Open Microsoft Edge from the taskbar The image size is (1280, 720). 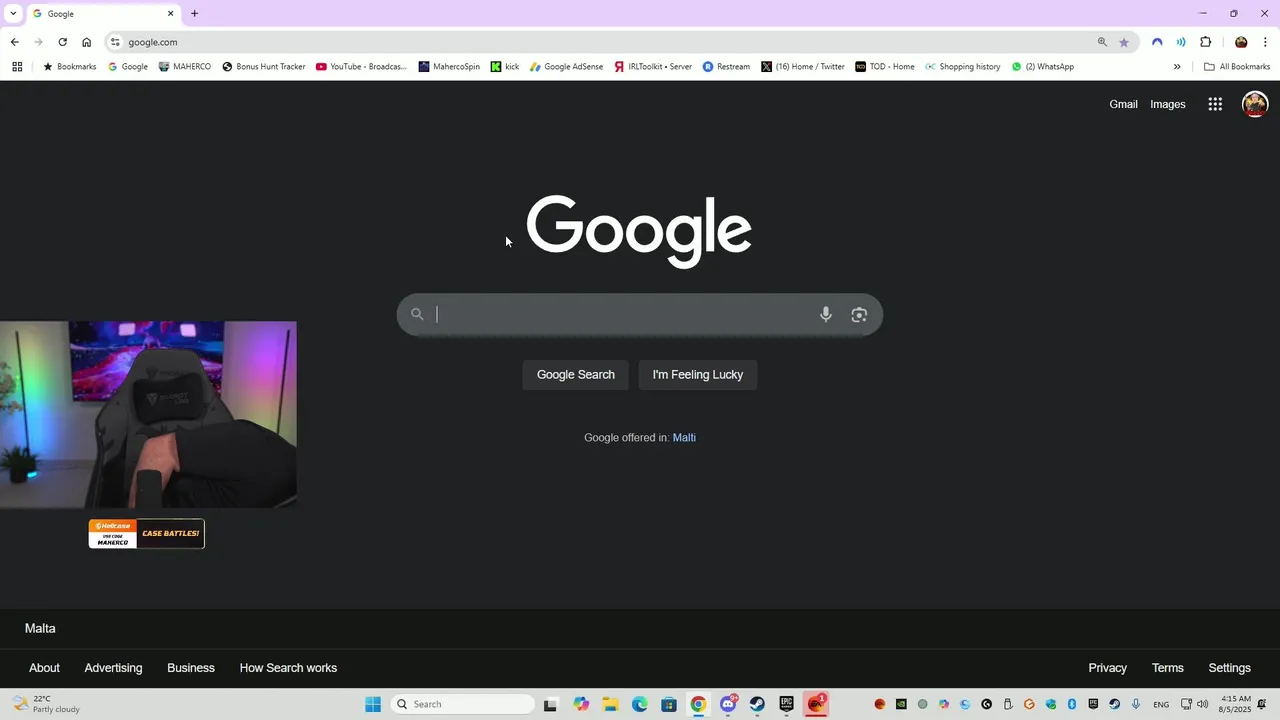[x=639, y=704]
